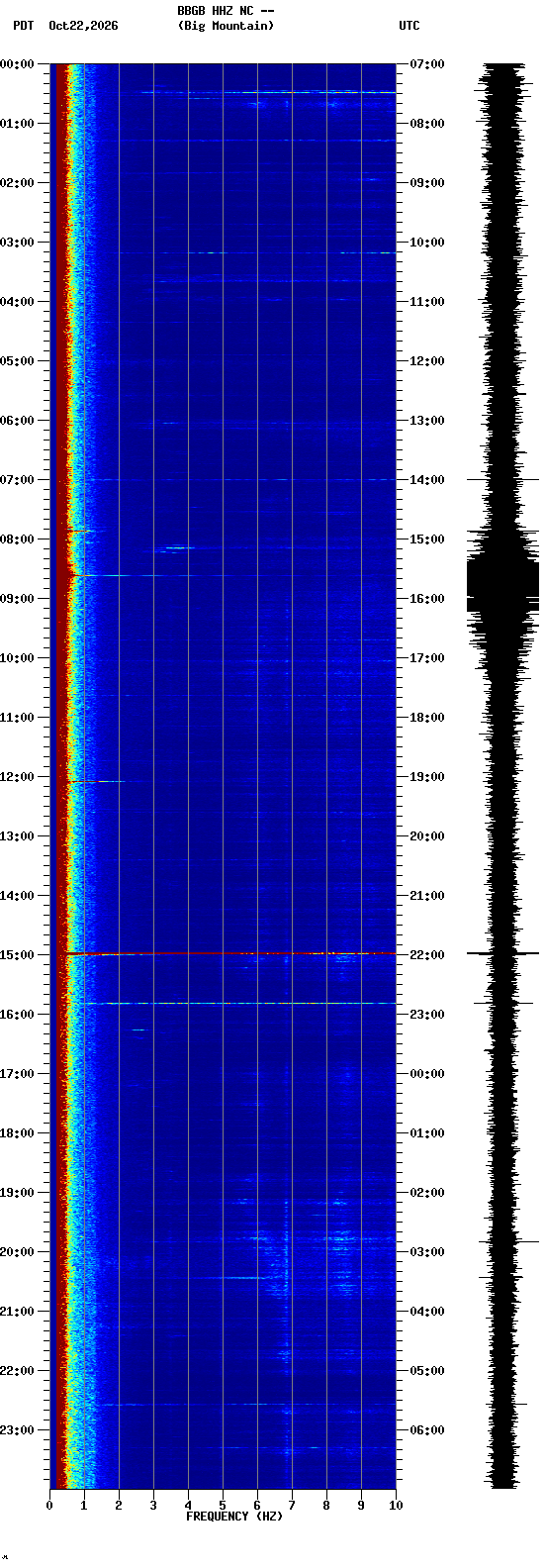Click the PDT time label '03:00'

tap(17, 243)
